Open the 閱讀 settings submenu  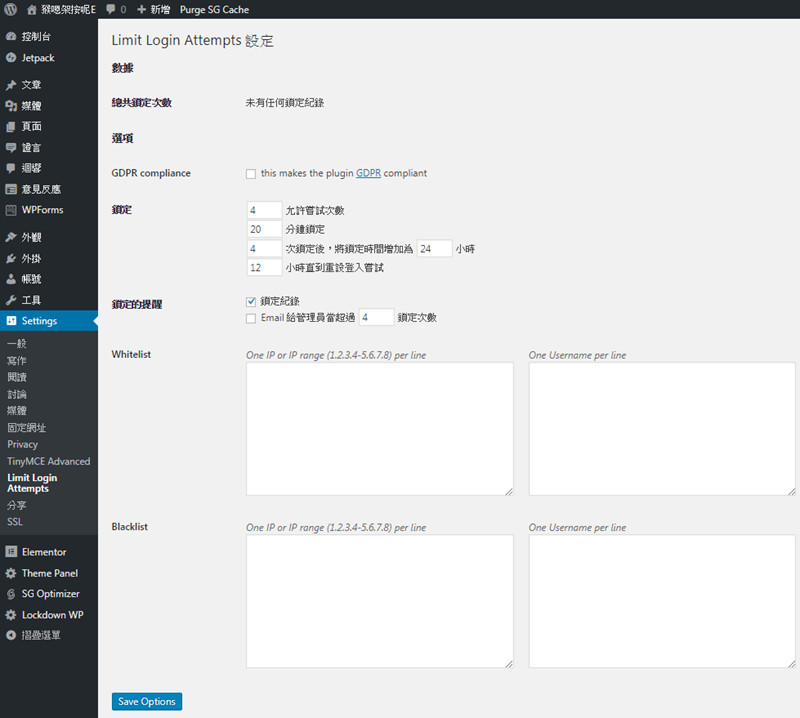[16, 377]
